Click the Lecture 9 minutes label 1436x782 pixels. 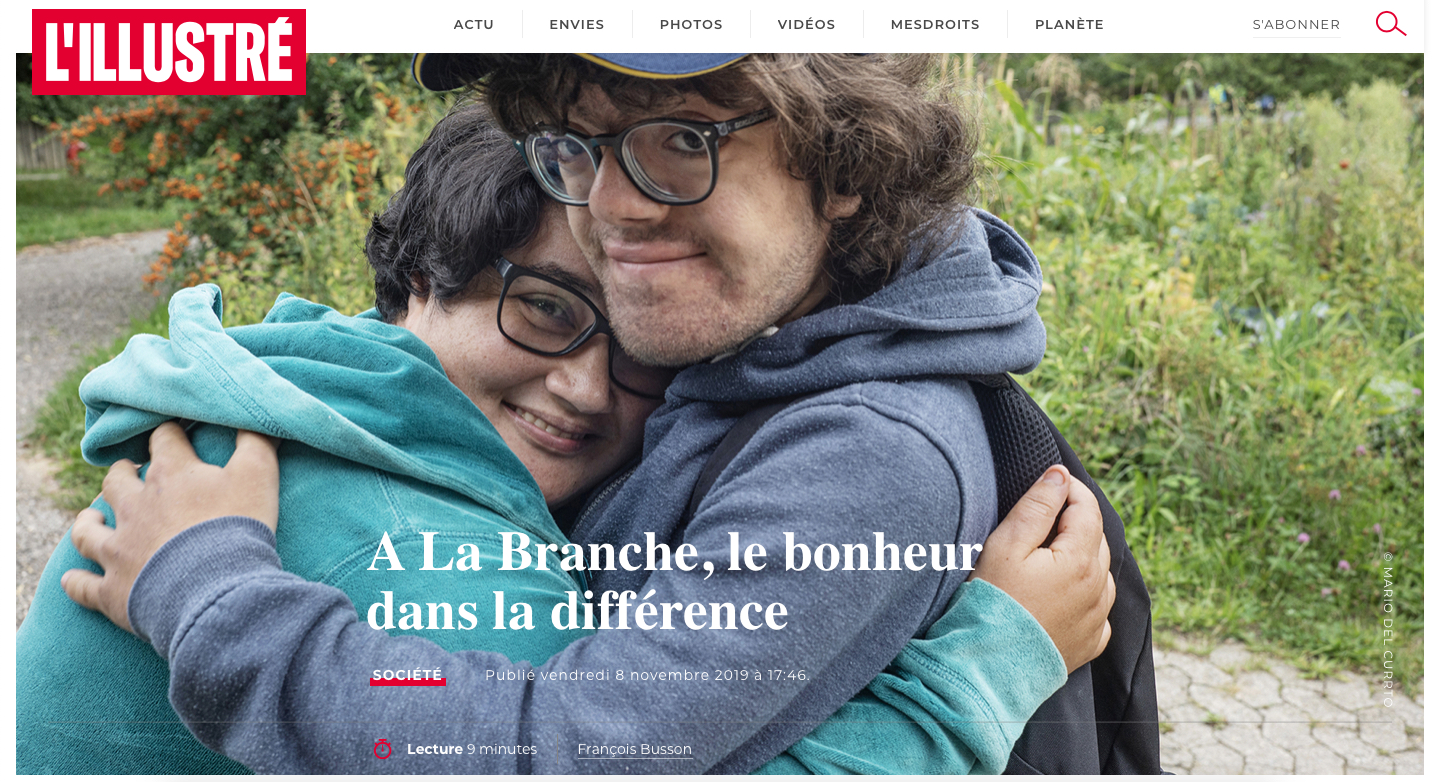pyautogui.click(x=472, y=749)
